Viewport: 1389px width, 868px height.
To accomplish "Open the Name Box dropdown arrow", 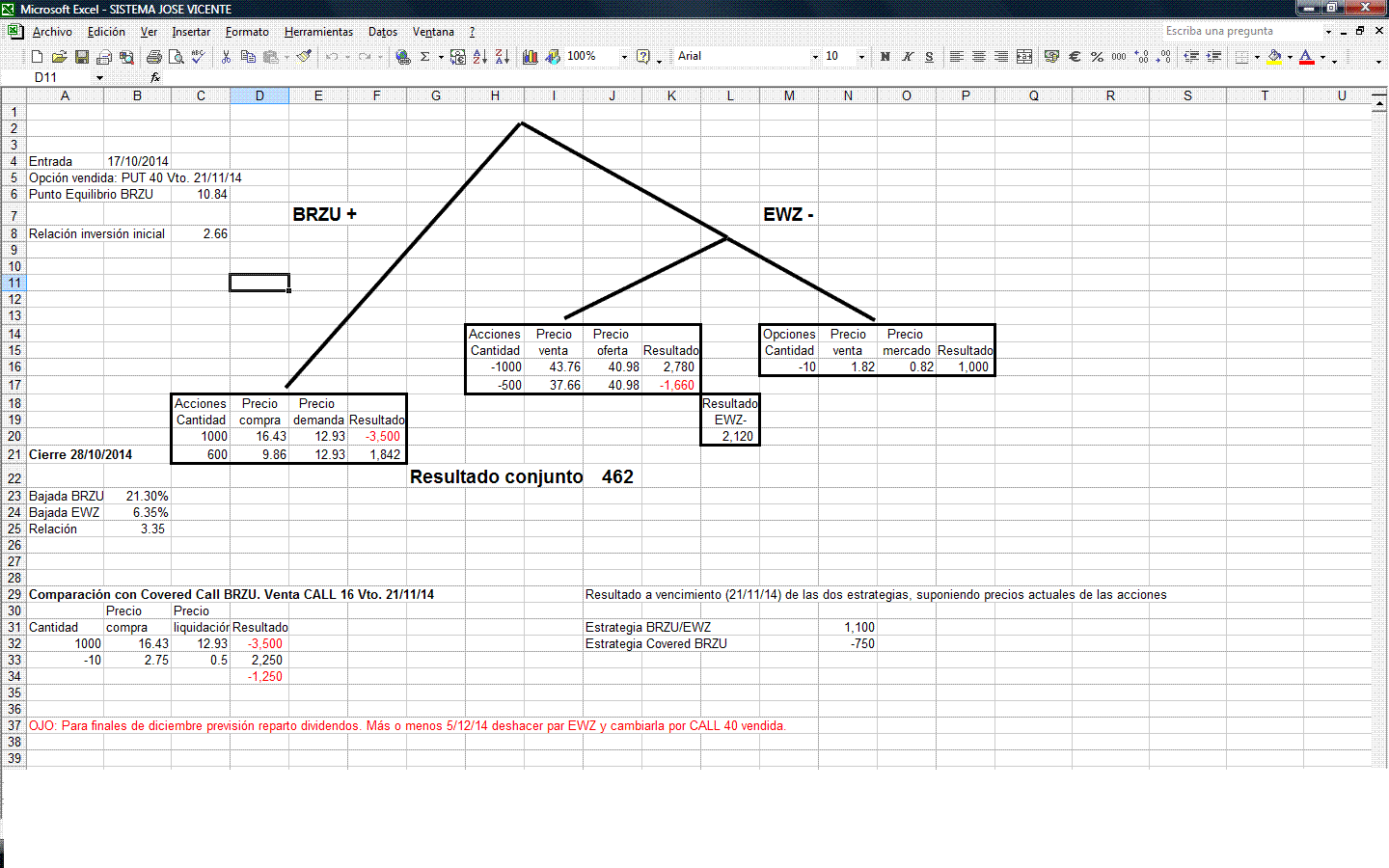I will coord(99,77).
